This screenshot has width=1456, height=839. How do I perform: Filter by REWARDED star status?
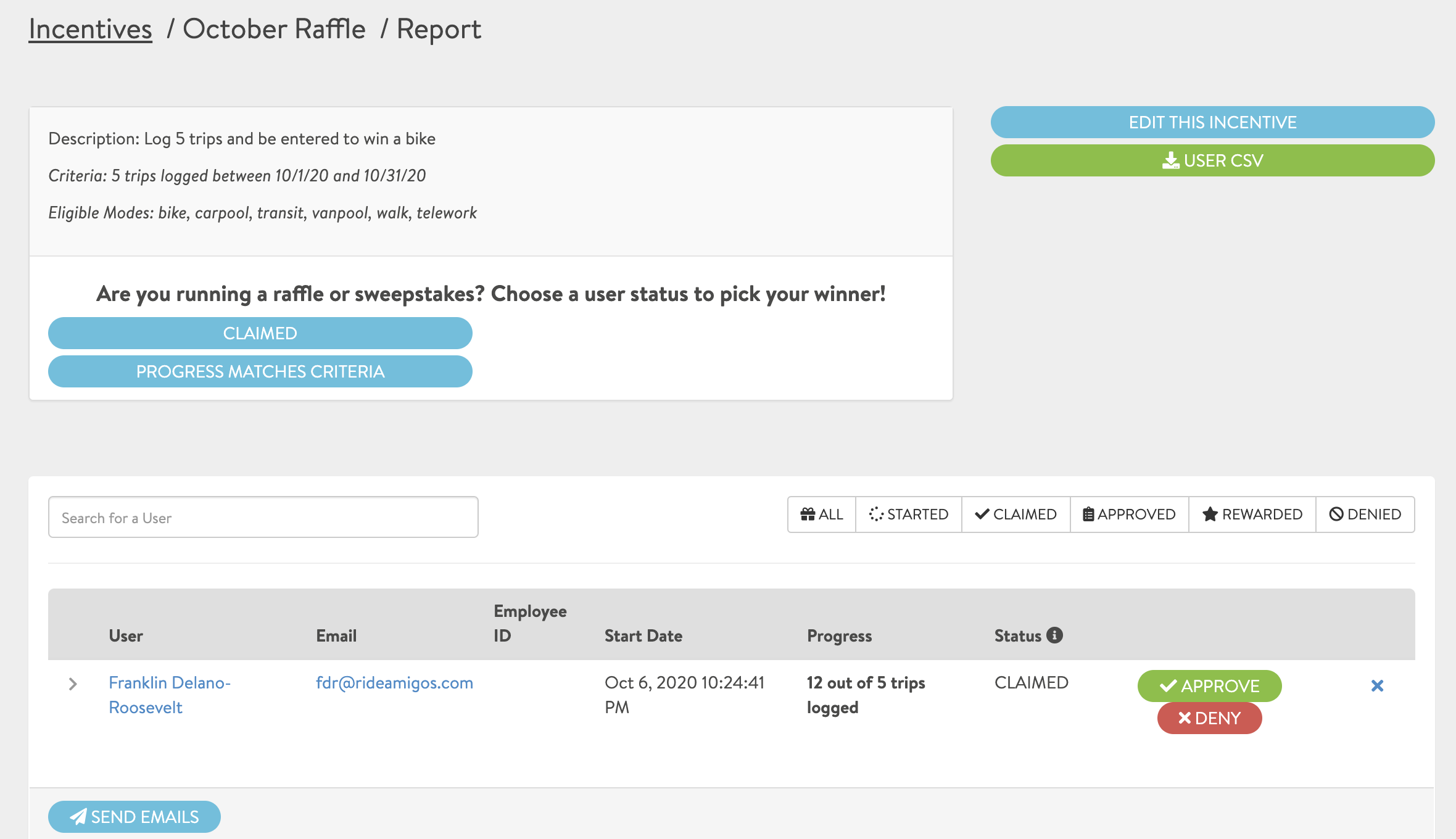point(1252,514)
